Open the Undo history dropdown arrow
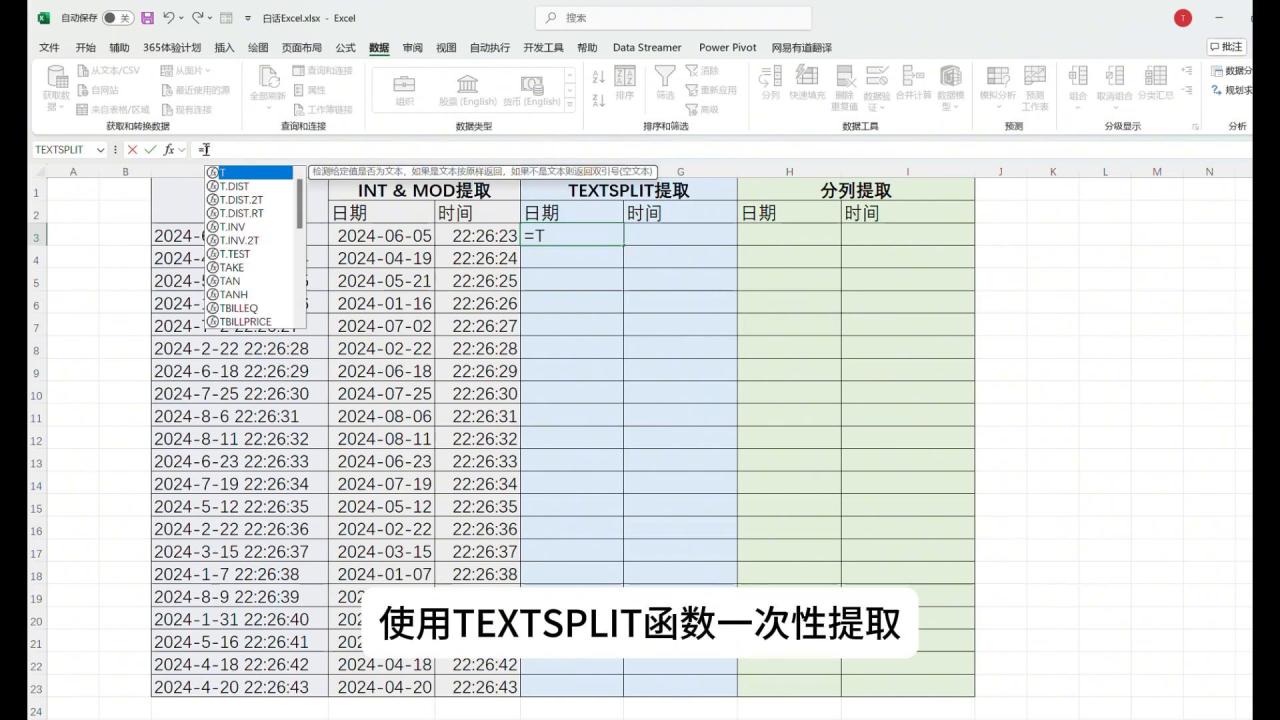 (182, 18)
